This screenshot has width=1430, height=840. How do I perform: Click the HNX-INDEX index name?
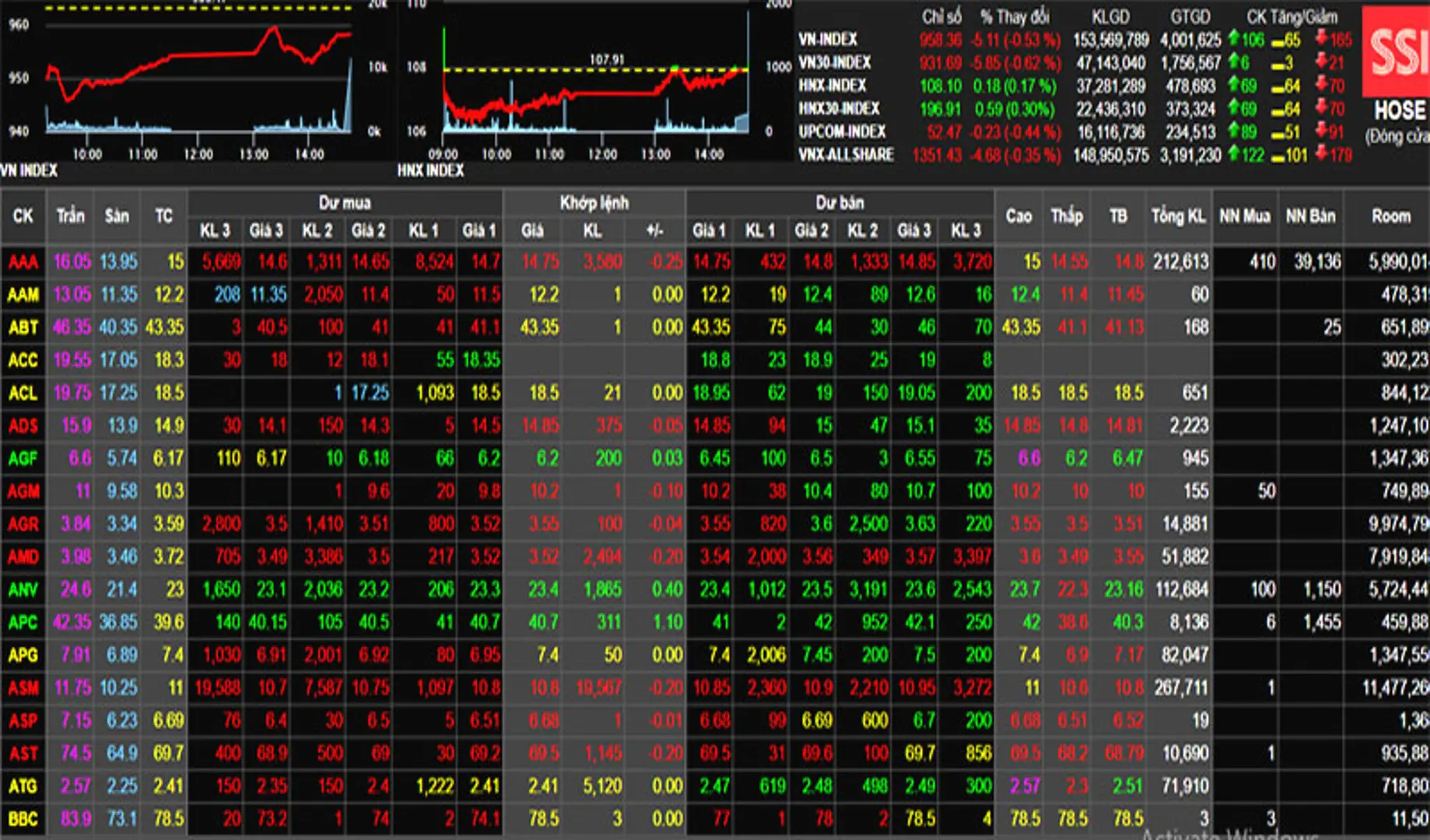[832, 86]
